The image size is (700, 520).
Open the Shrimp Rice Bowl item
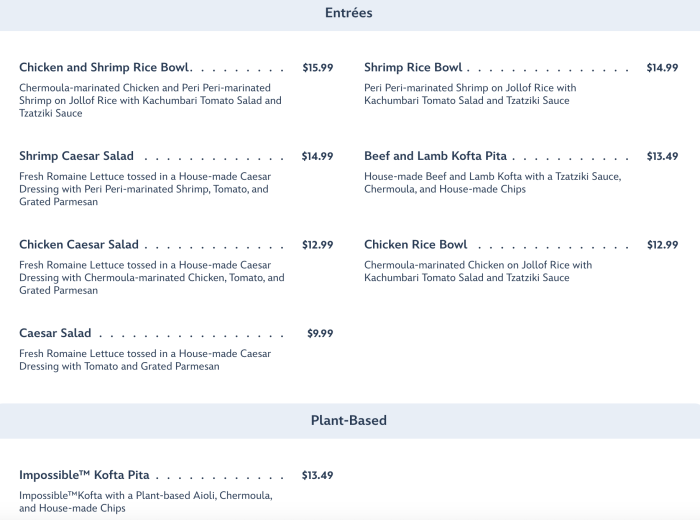coord(413,68)
